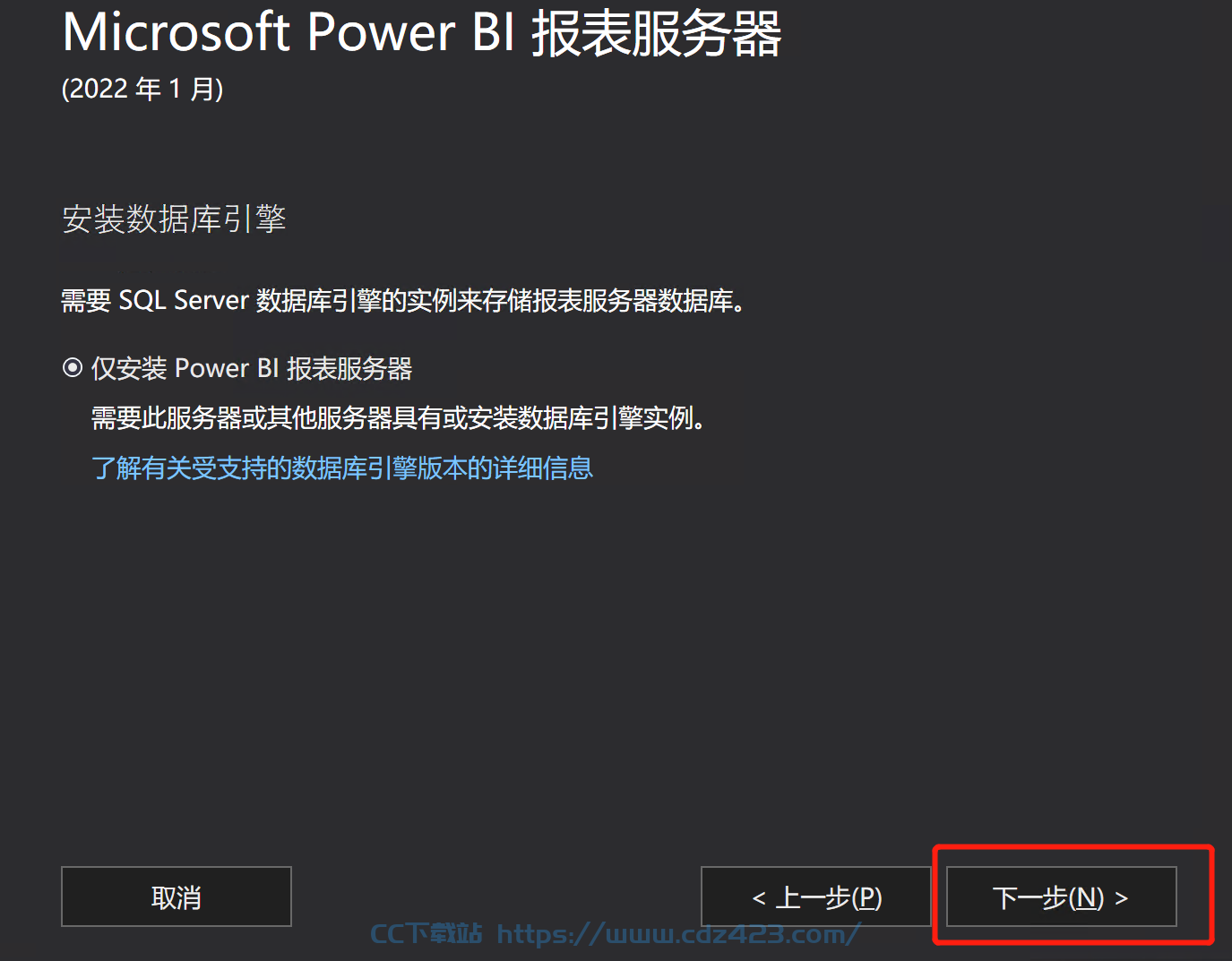Click the underlined N in 下一步(N)
This screenshot has height=961, width=1232.
(x=1087, y=897)
